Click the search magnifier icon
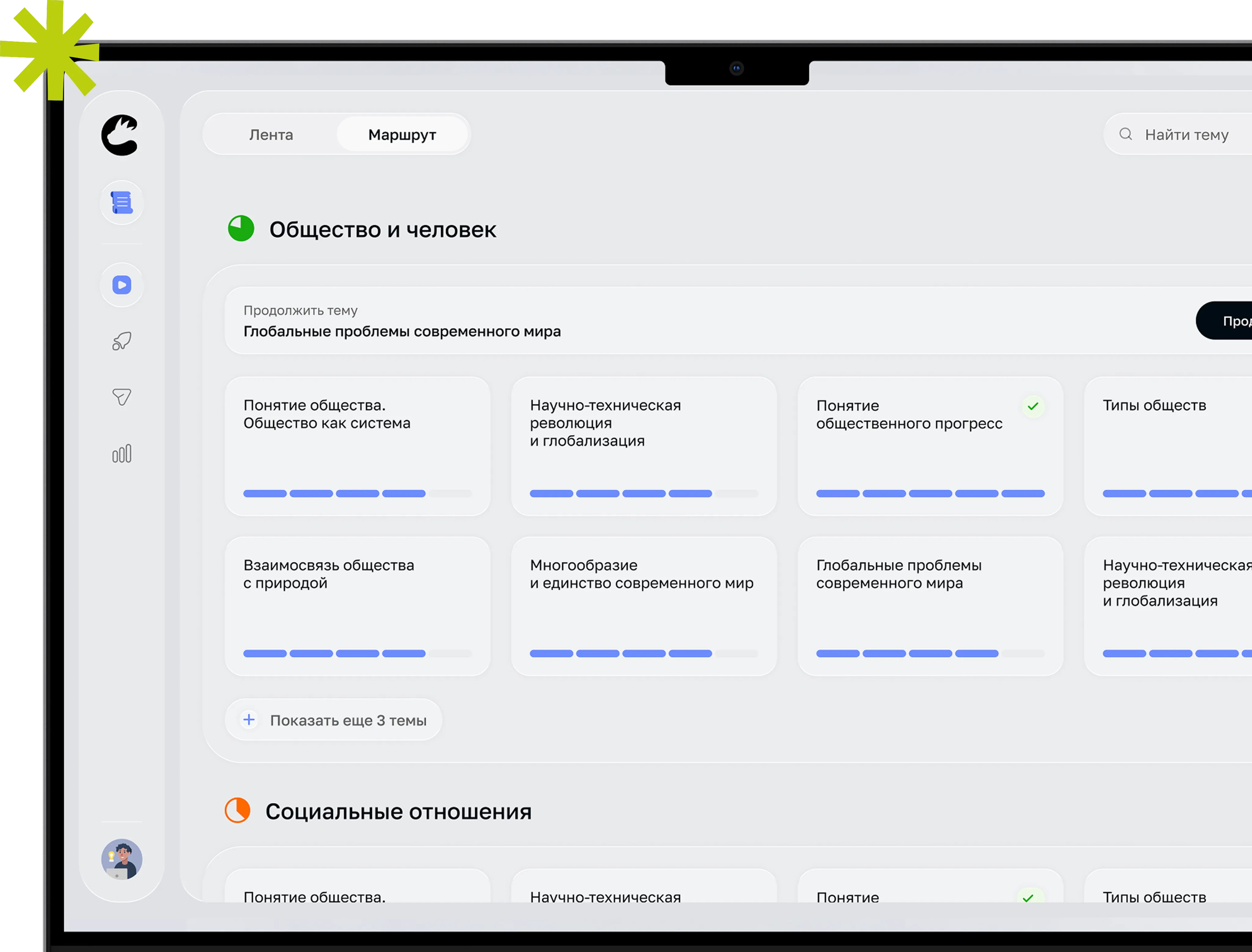Screen dimensions: 1252x952 pyautogui.click(x=1126, y=134)
